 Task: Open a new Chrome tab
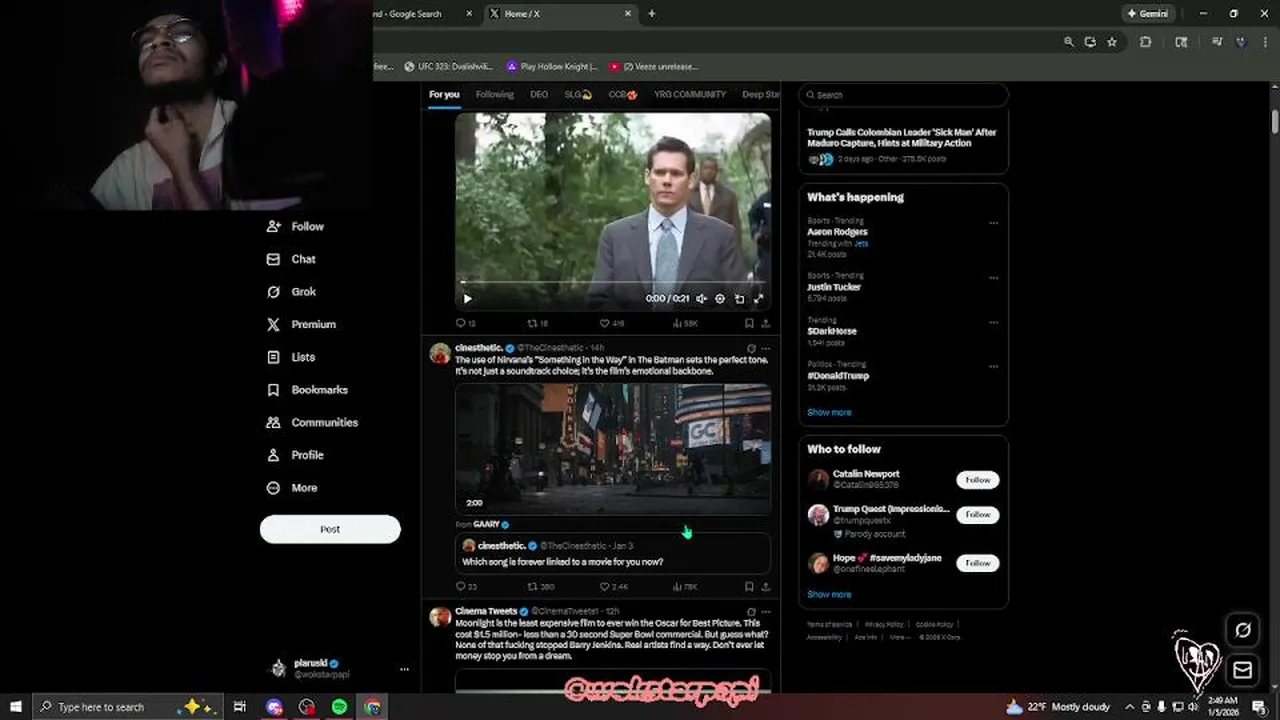point(652,14)
